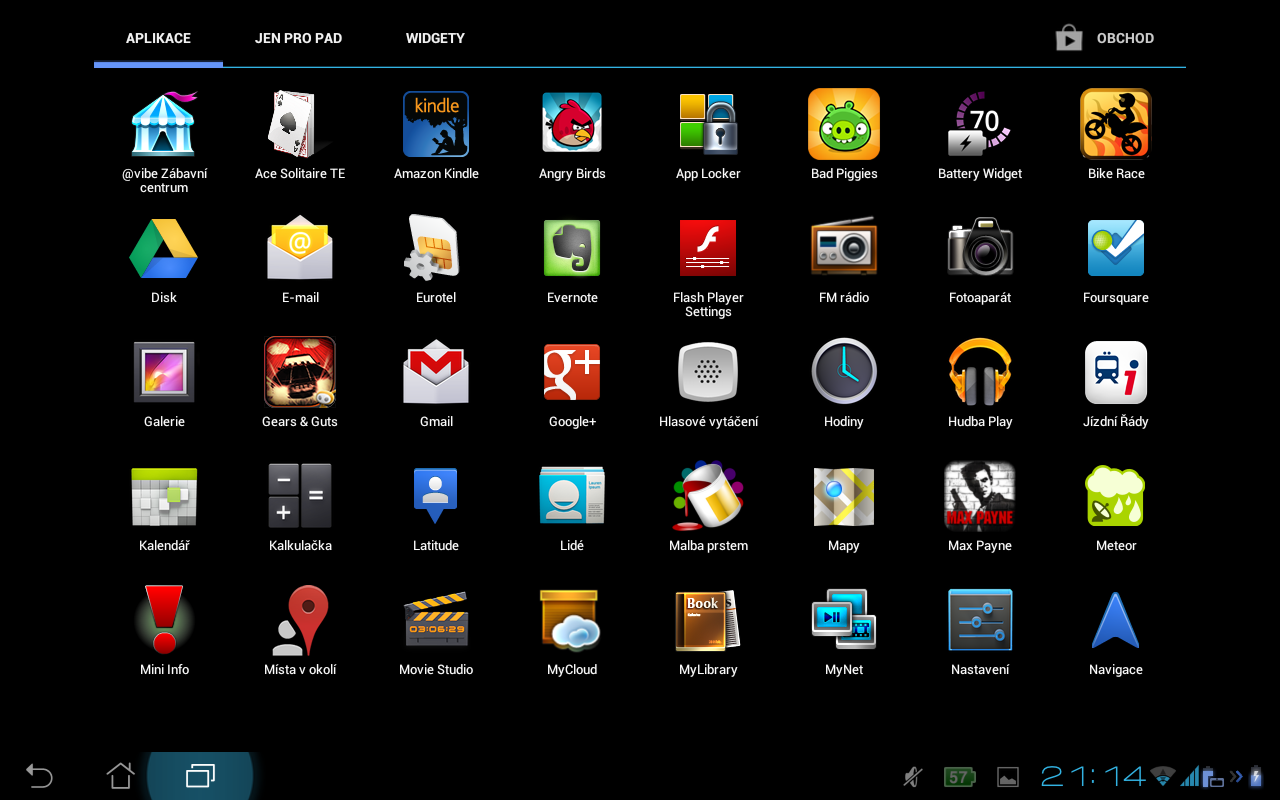Open Evernote app
Screen dimensions: 1280x800
pos(572,249)
